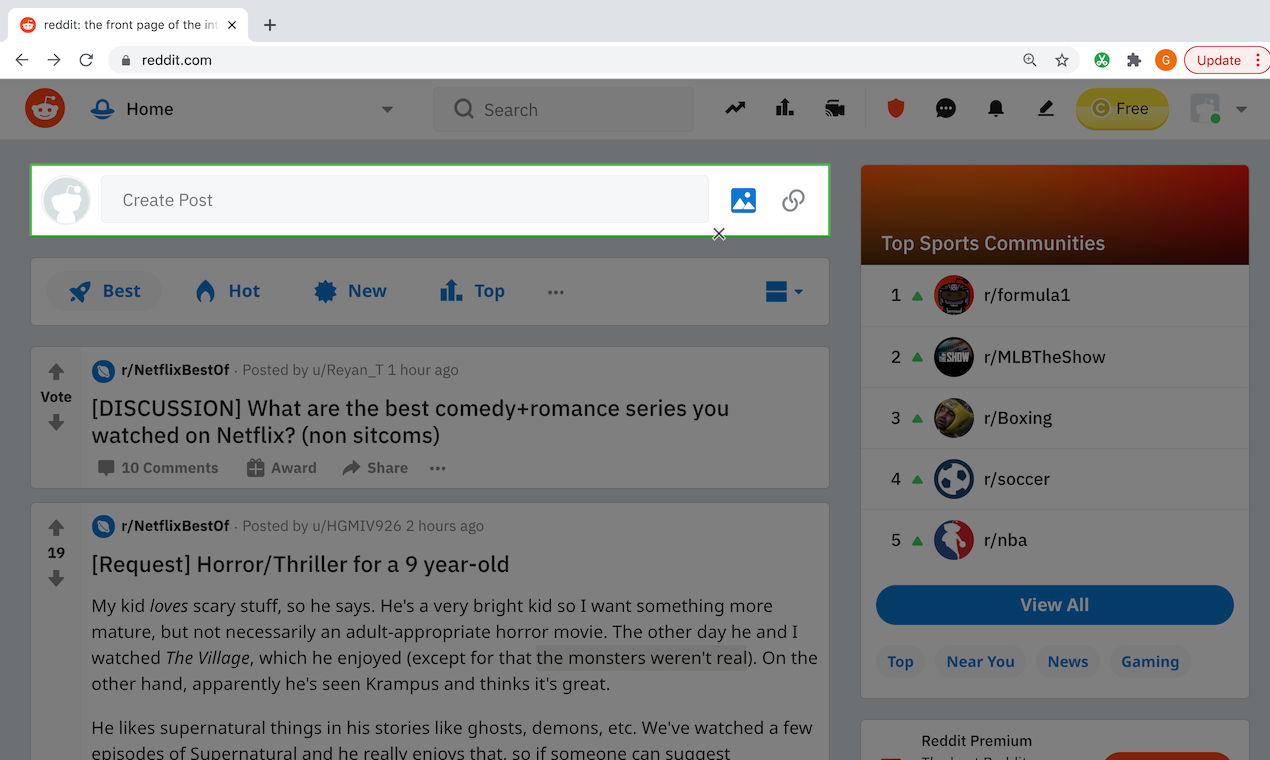The image size is (1270, 760).
Task: Open the card view layout dropdown
Action: pos(784,291)
